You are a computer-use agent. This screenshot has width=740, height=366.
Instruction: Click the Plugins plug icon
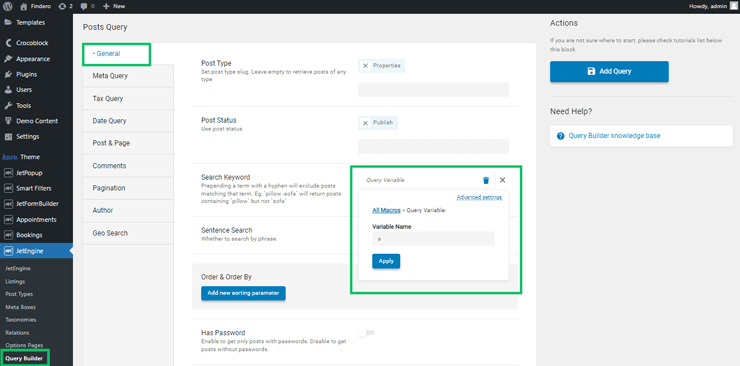8,75
